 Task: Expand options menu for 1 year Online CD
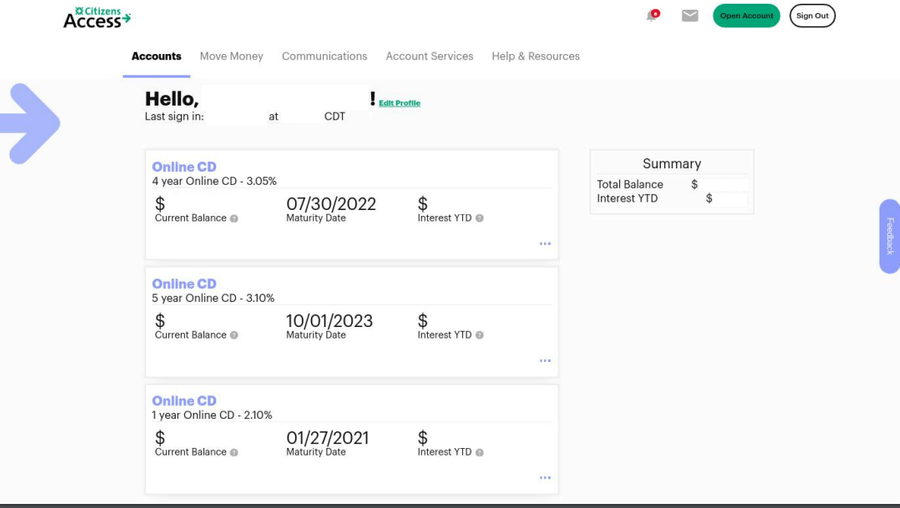[x=545, y=478]
